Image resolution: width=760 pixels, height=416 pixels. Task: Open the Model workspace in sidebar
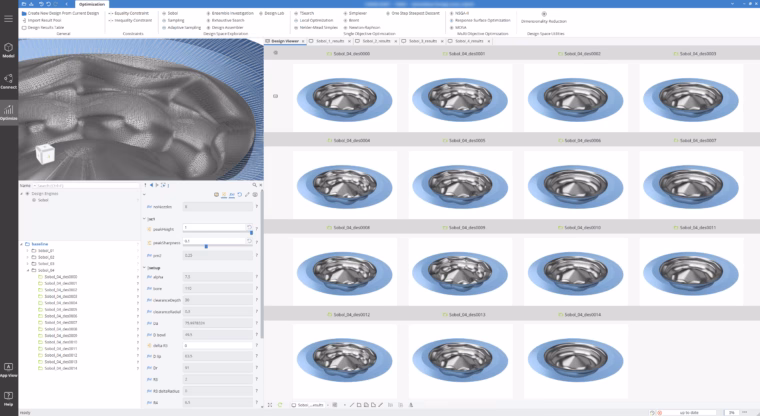point(8,50)
